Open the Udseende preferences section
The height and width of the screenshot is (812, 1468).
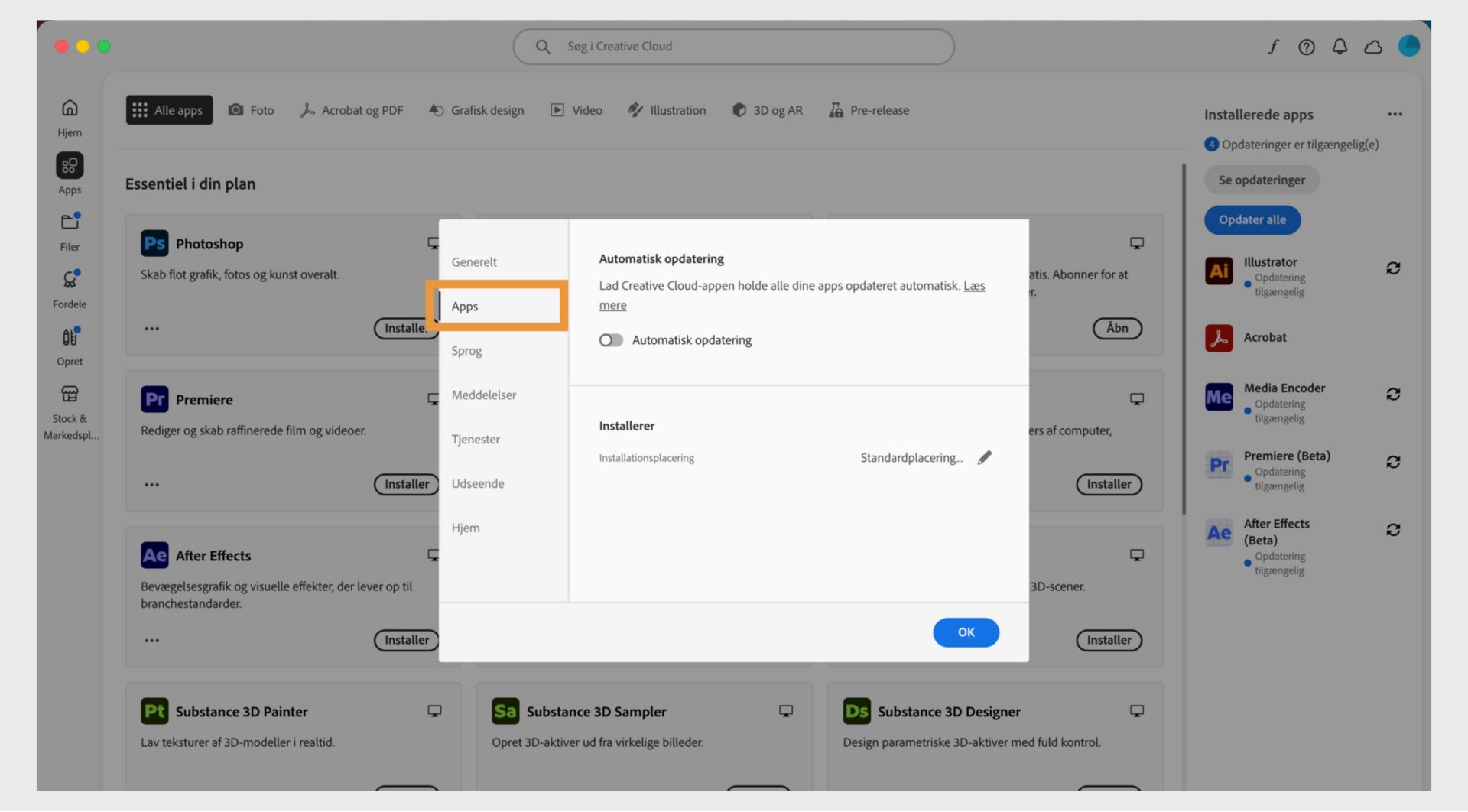(x=478, y=483)
